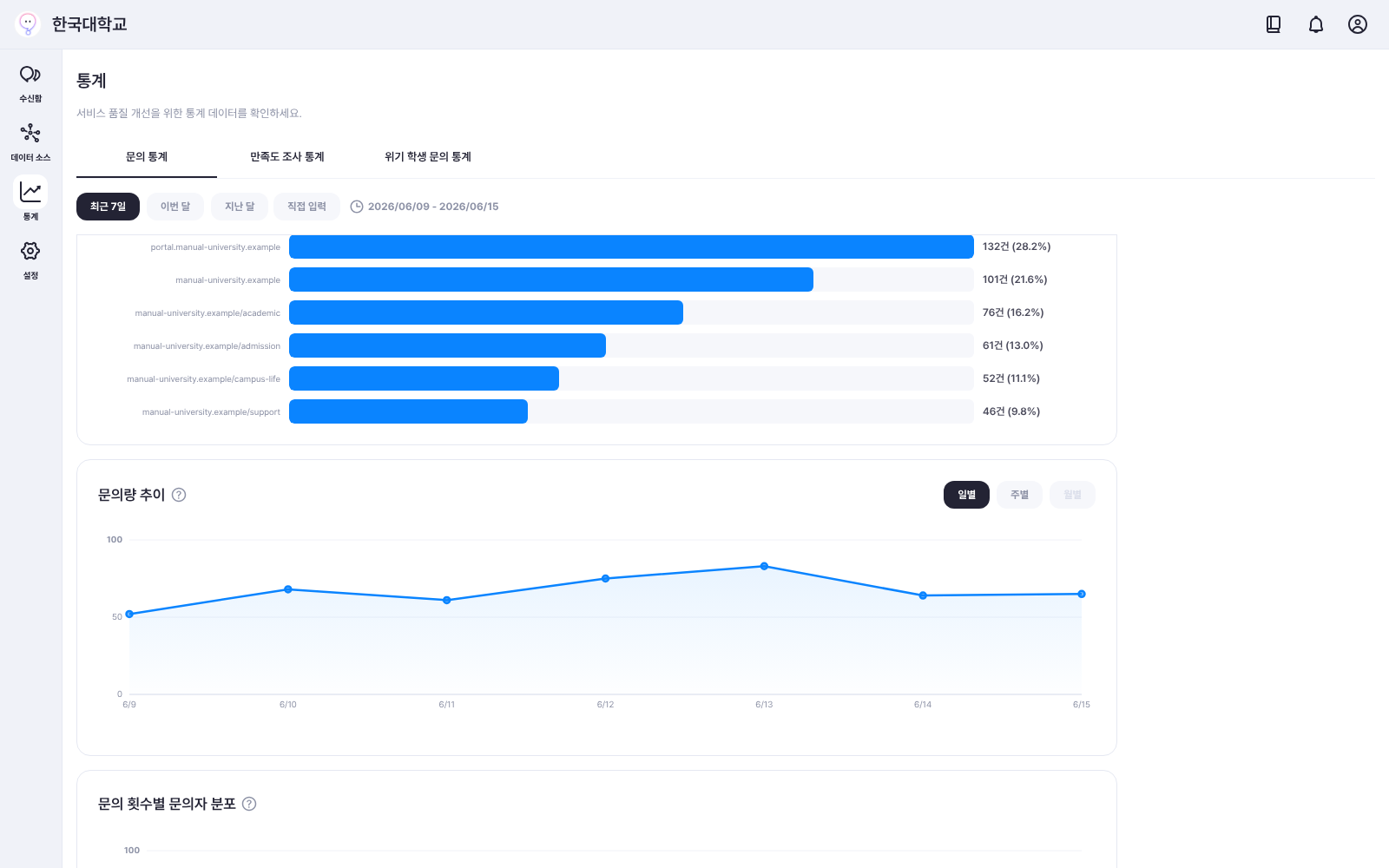Choose the 직접 입력 custom date option
1389x868 pixels.
coord(306,207)
